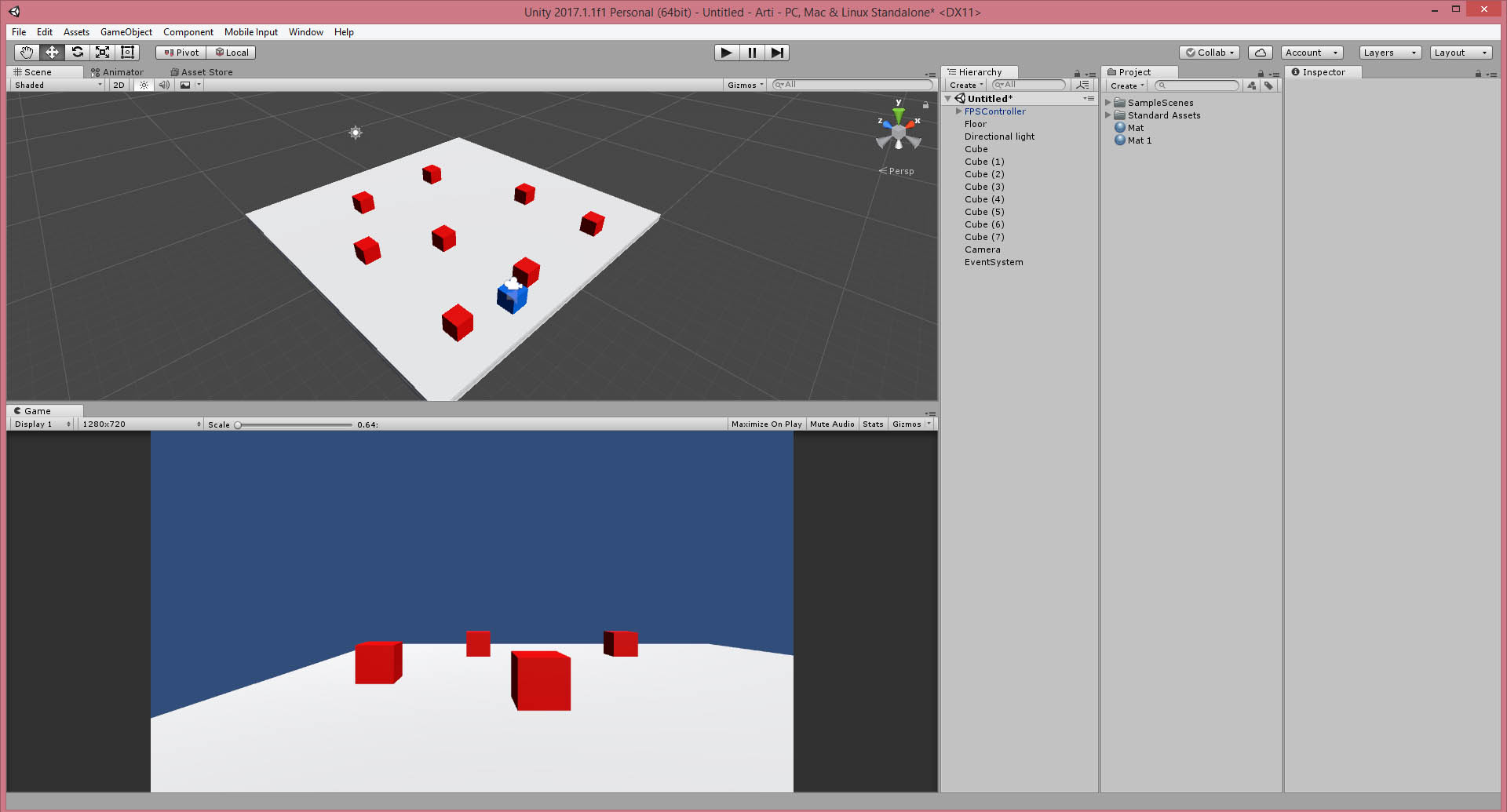
Task: Open the Mobile Input menu
Action: 251,32
